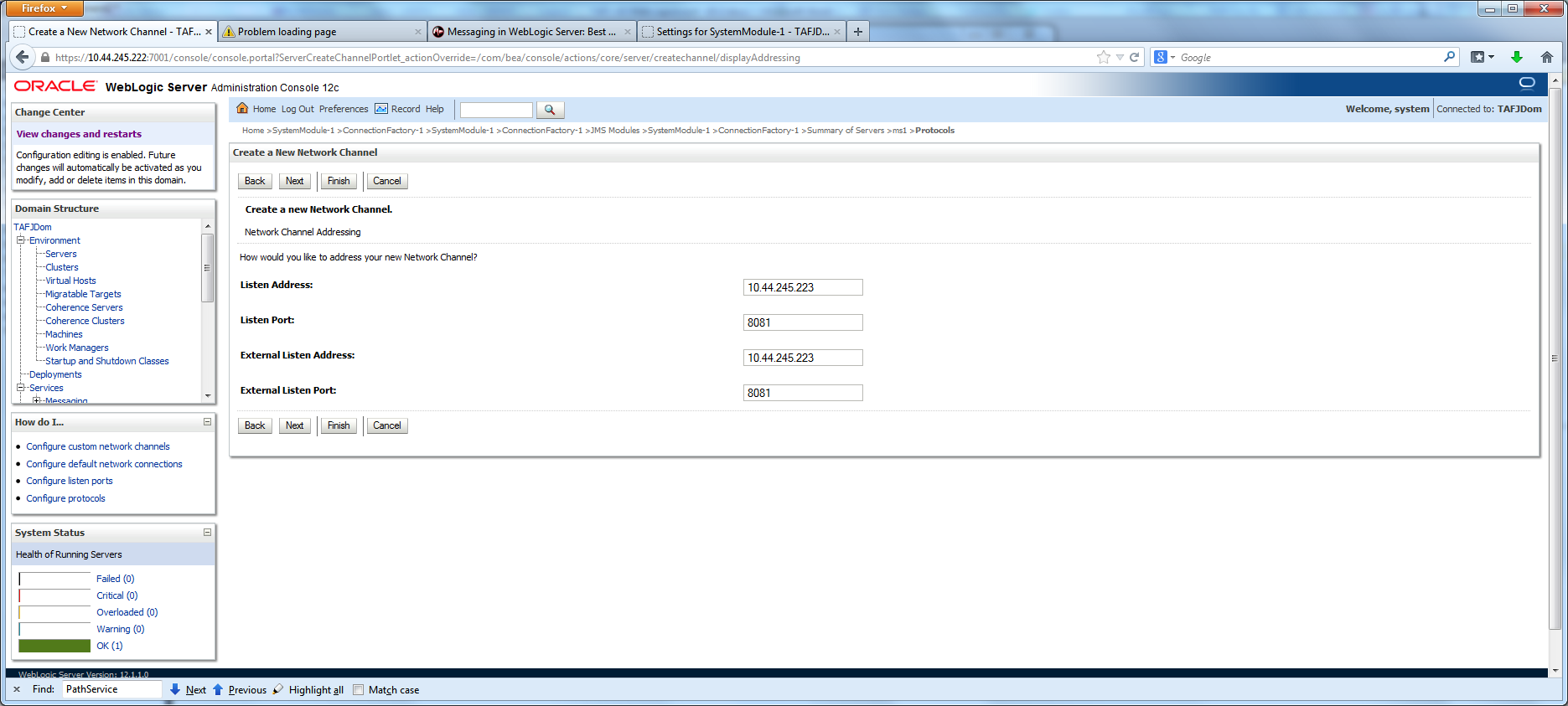The height and width of the screenshot is (706, 1568).
Task: Click the search bar magnifier icon
Action: tap(1449, 57)
